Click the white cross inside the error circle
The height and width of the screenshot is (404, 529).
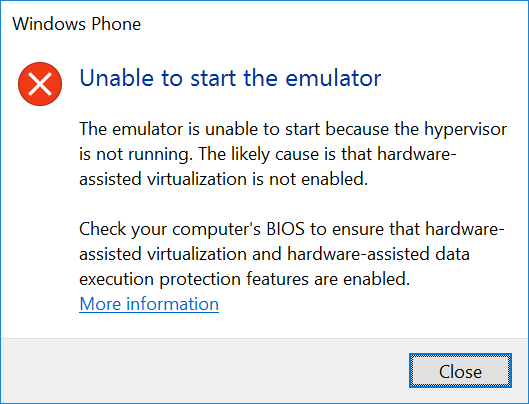click(40, 84)
